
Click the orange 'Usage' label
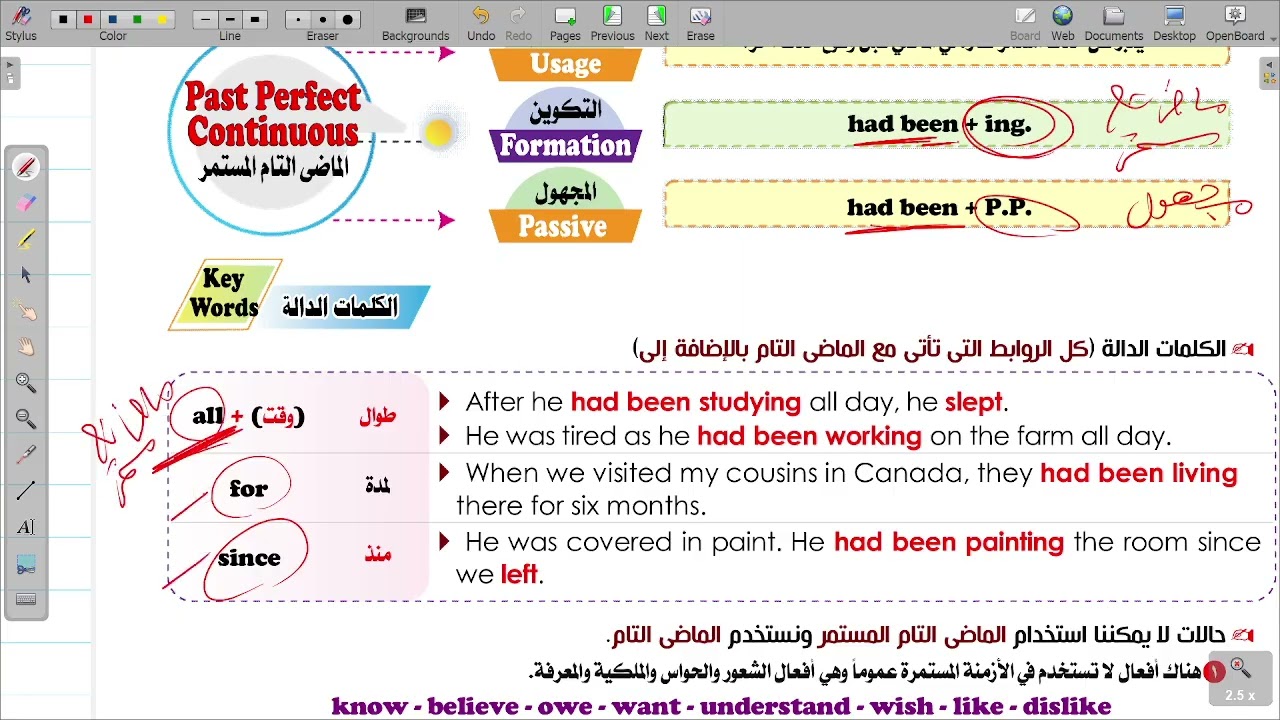[x=565, y=65]
